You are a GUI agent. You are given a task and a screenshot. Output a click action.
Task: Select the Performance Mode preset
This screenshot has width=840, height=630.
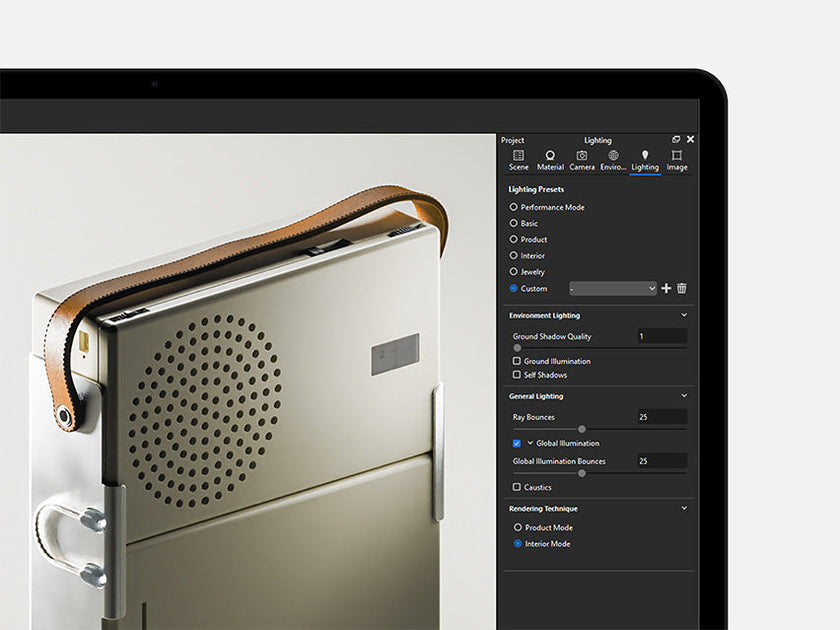point(513,207)
